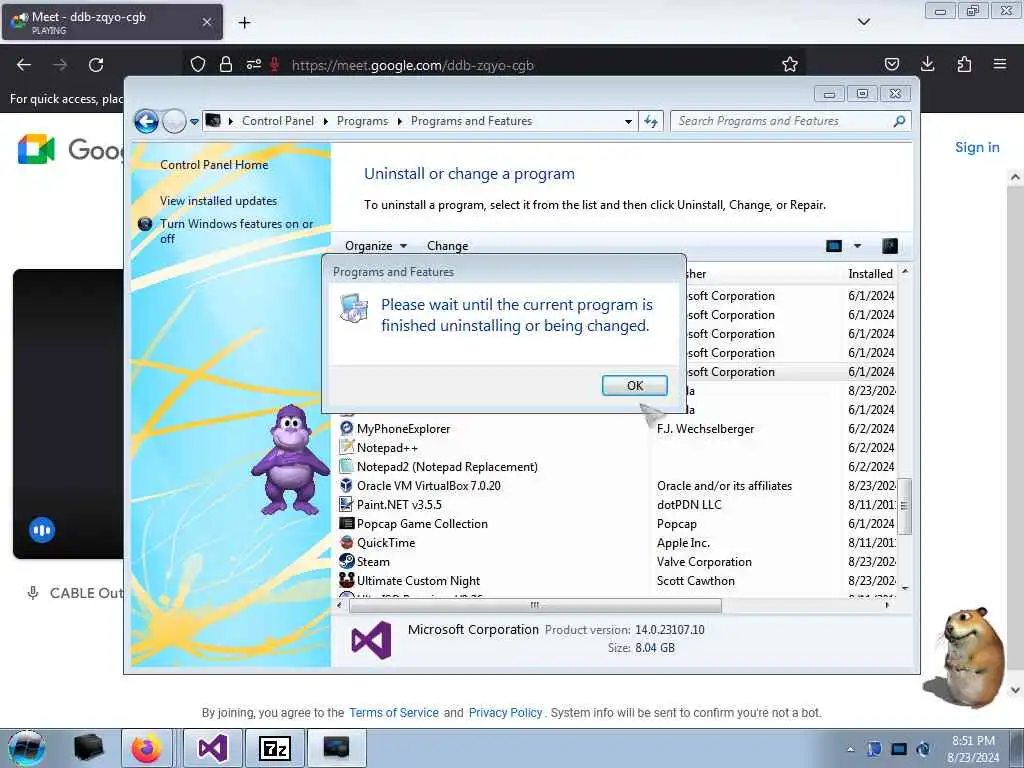
Task: Click the purple Bonzi gorilla character
Action: tap(291, 459)
